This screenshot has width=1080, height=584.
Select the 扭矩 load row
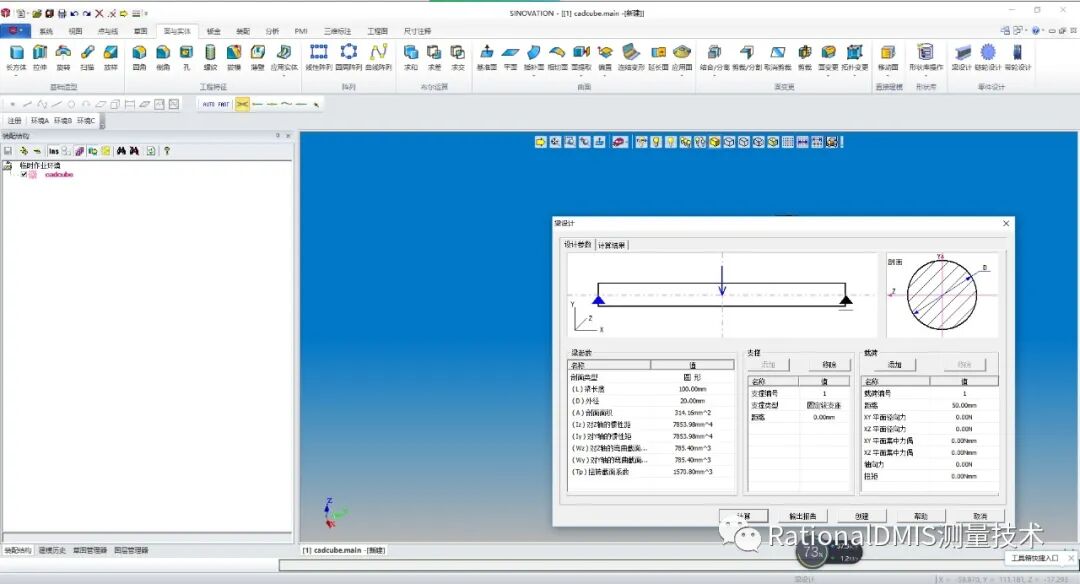(x=929, y=477)
